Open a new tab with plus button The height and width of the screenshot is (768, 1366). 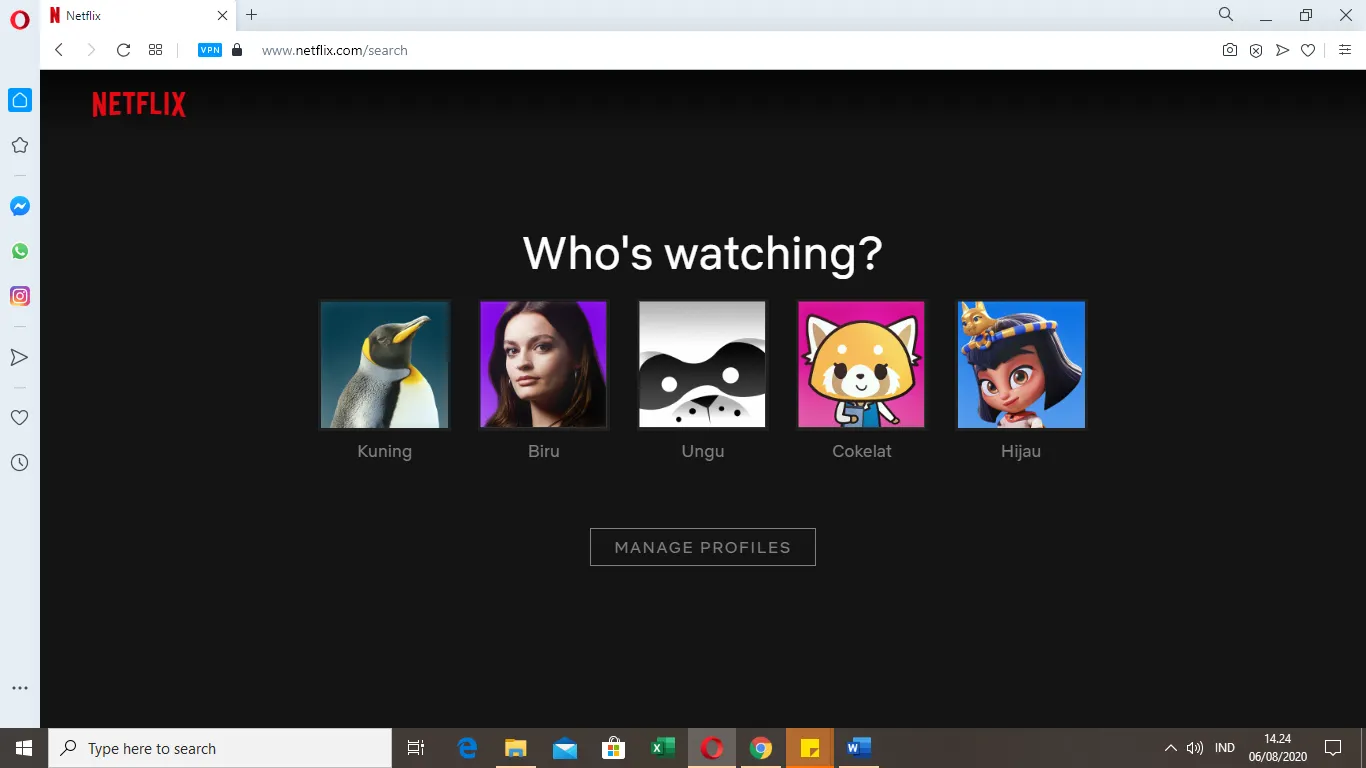pyautogui.click(x=252, y=15)
